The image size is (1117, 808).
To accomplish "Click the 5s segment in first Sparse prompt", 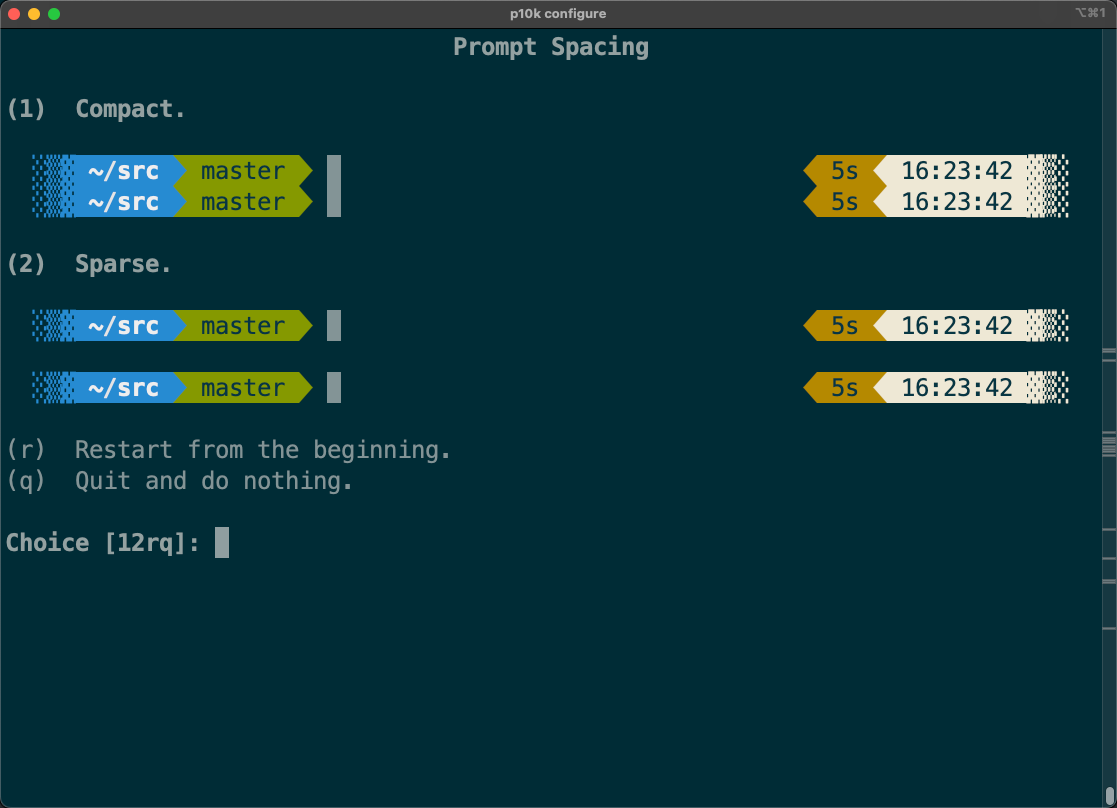I will [x=845, y=326].
